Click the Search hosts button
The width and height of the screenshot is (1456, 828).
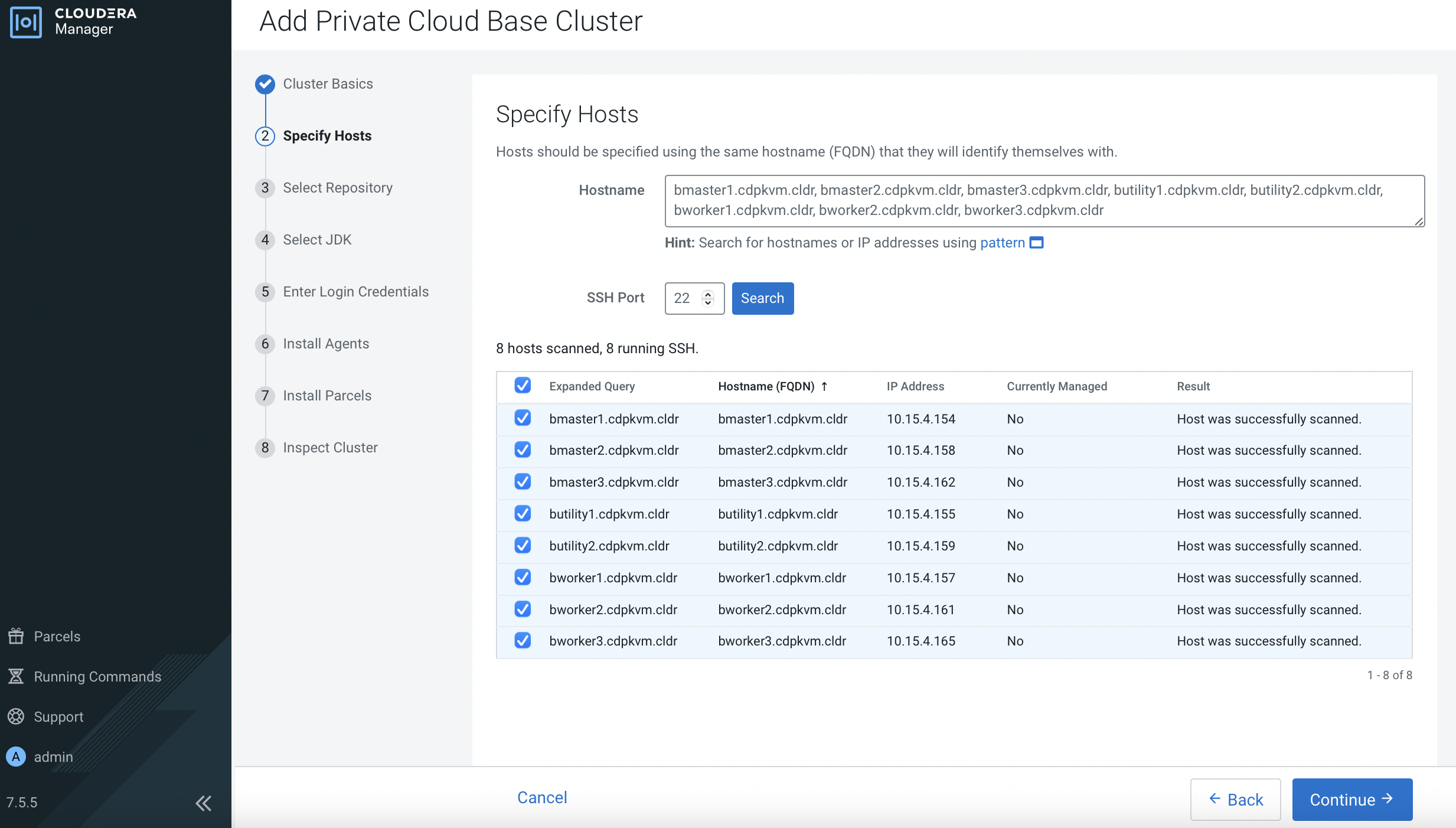762,298
